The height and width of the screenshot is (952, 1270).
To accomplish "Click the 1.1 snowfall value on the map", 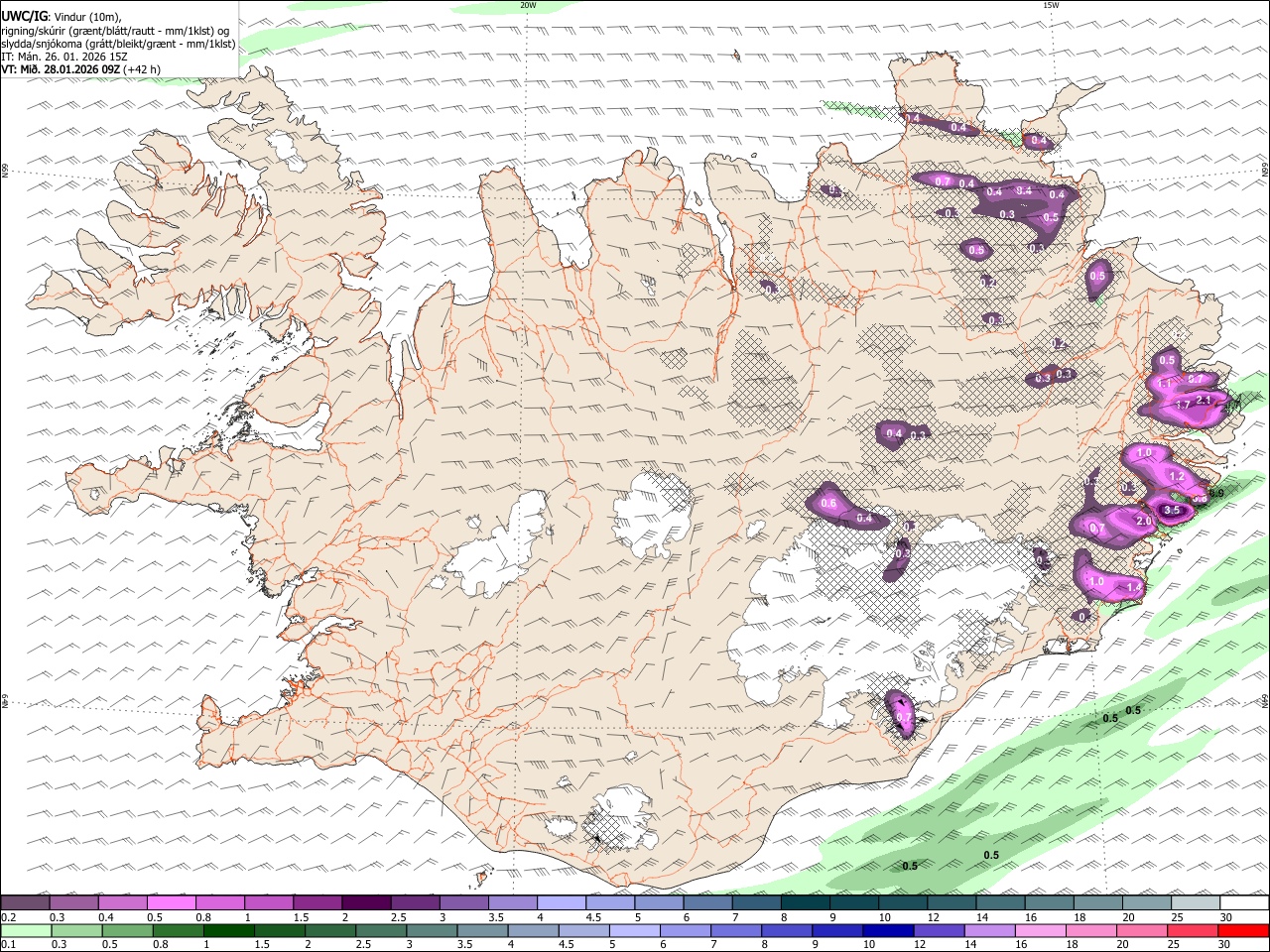I will pos(1166,383).
